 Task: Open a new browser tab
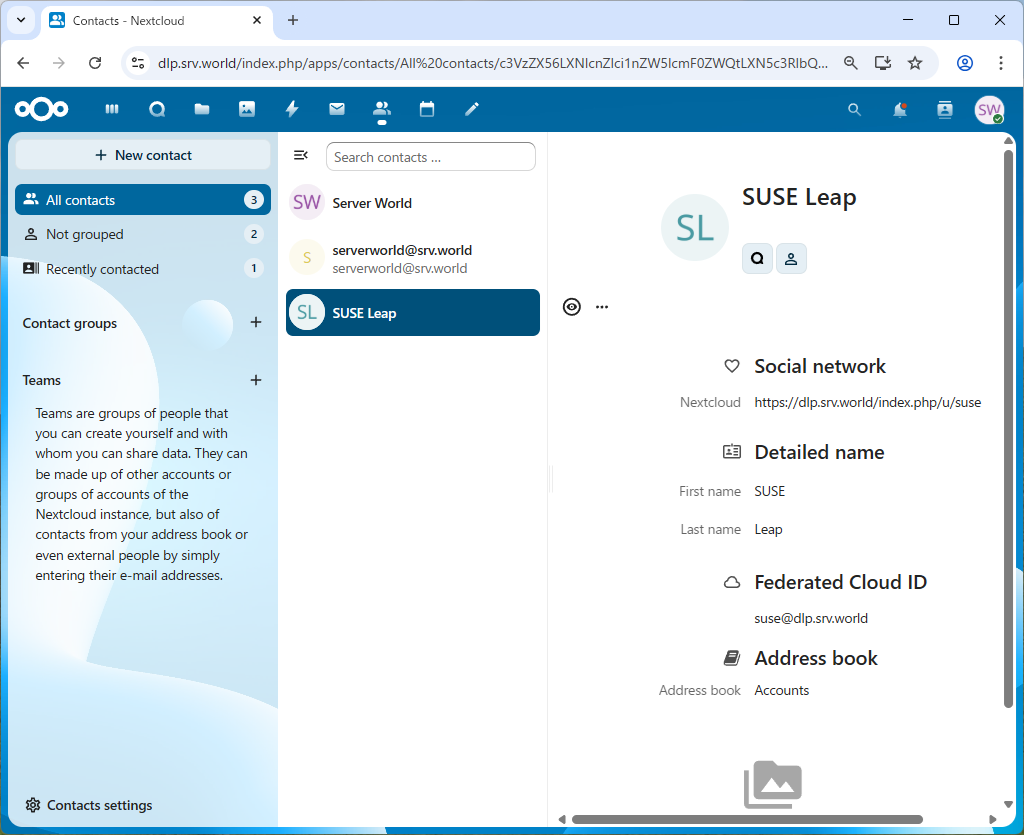click(293, 20)
